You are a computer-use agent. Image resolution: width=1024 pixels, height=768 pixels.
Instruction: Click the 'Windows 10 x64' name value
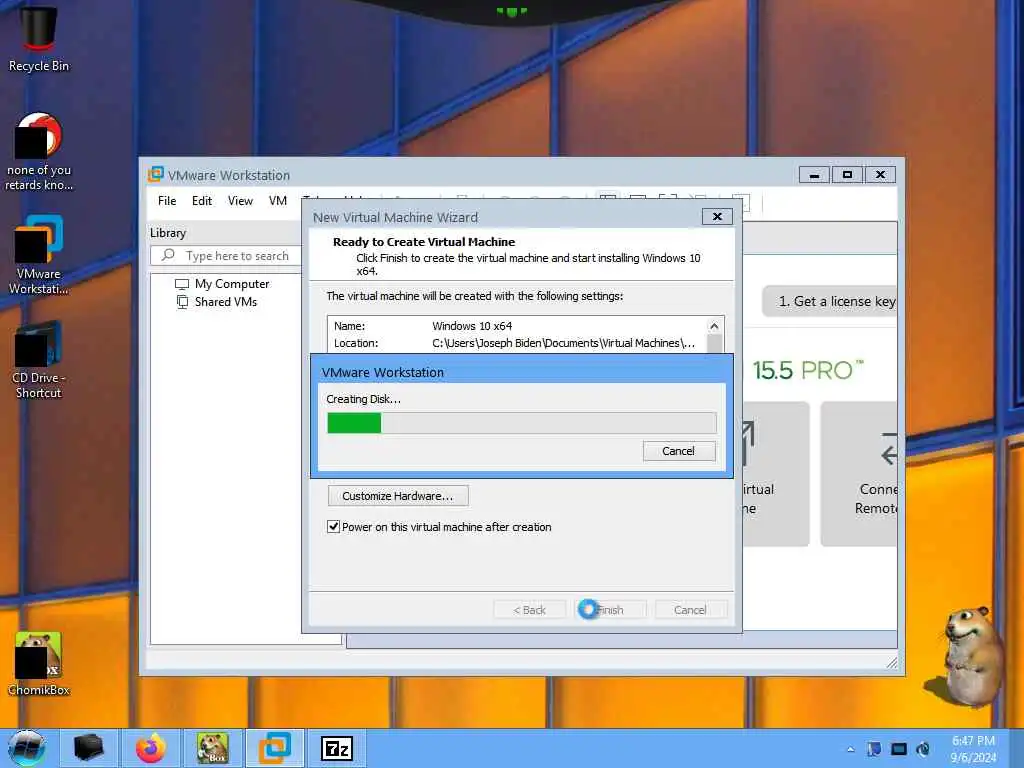(x=472, y=326)
